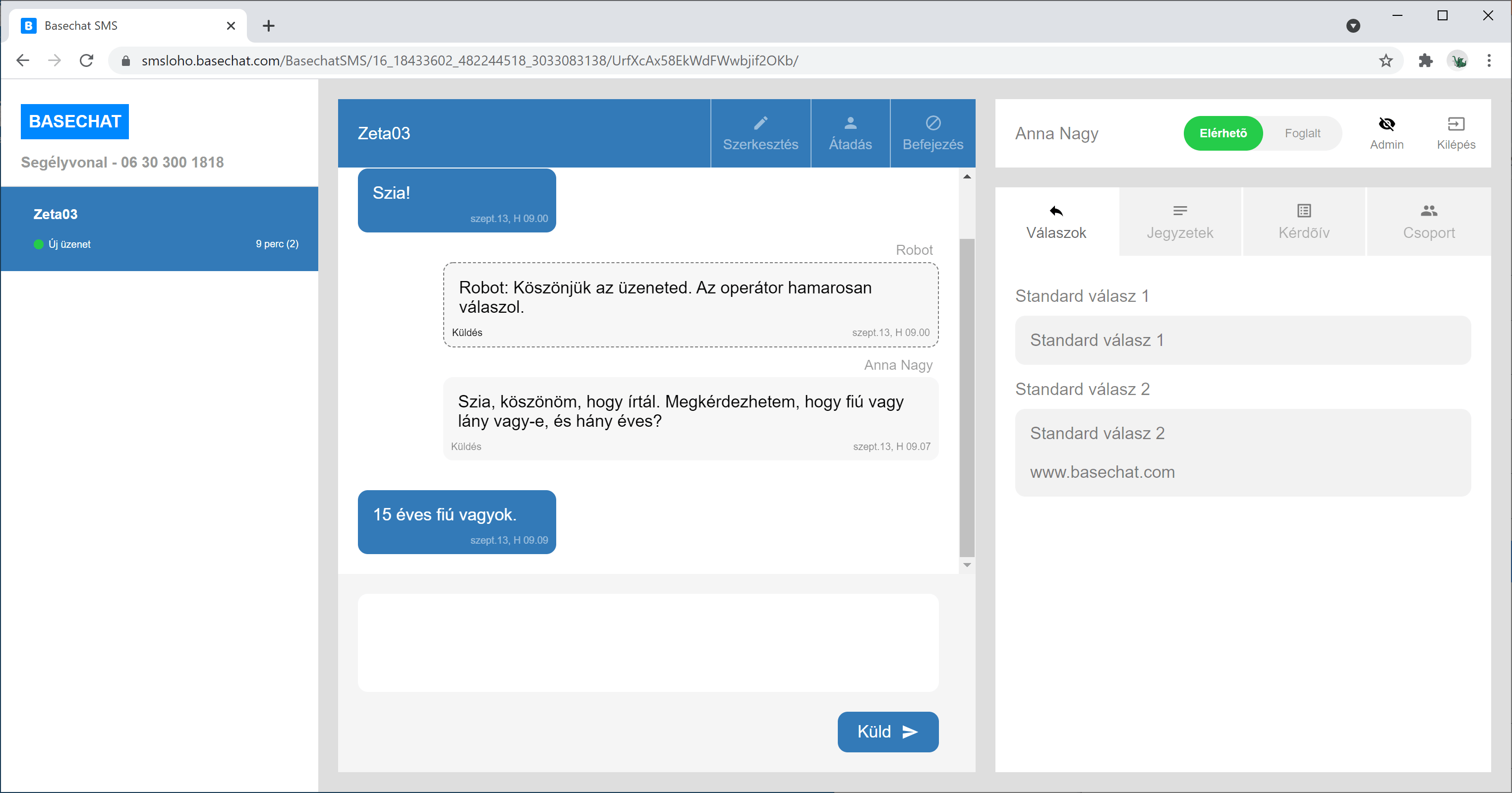Switch status to Foglalt
Screen dimensions: 1512x793
(1302, 133)
